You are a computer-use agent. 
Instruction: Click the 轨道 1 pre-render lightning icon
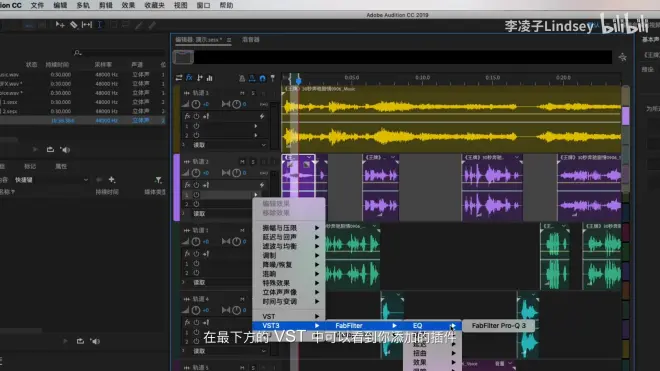pyautogui.click(x=262, y=116)
